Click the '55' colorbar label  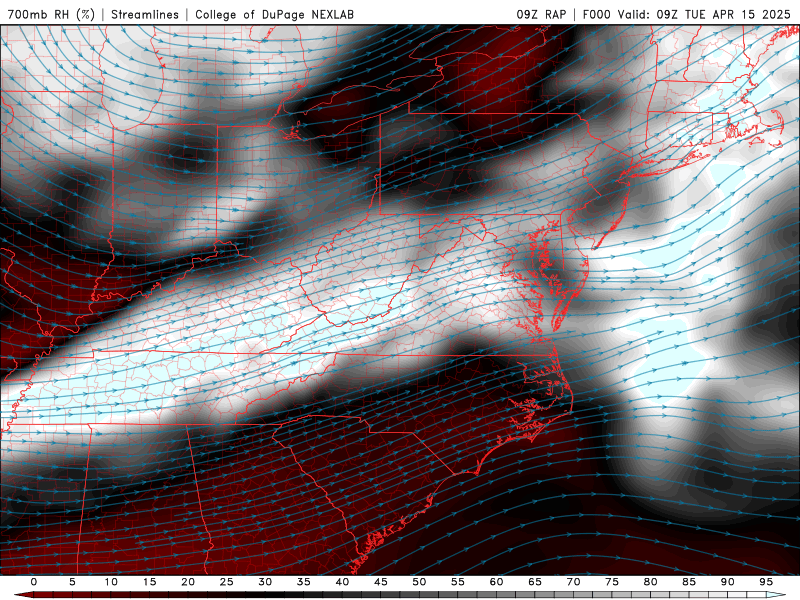tap(458, 582)
